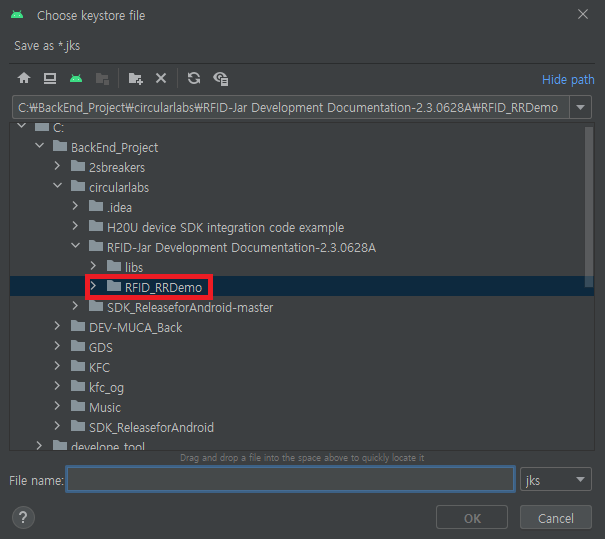This screenshot has width=605, height=539.
Task: Open the jks file type dropdown
Action: [x=555, y=479]
